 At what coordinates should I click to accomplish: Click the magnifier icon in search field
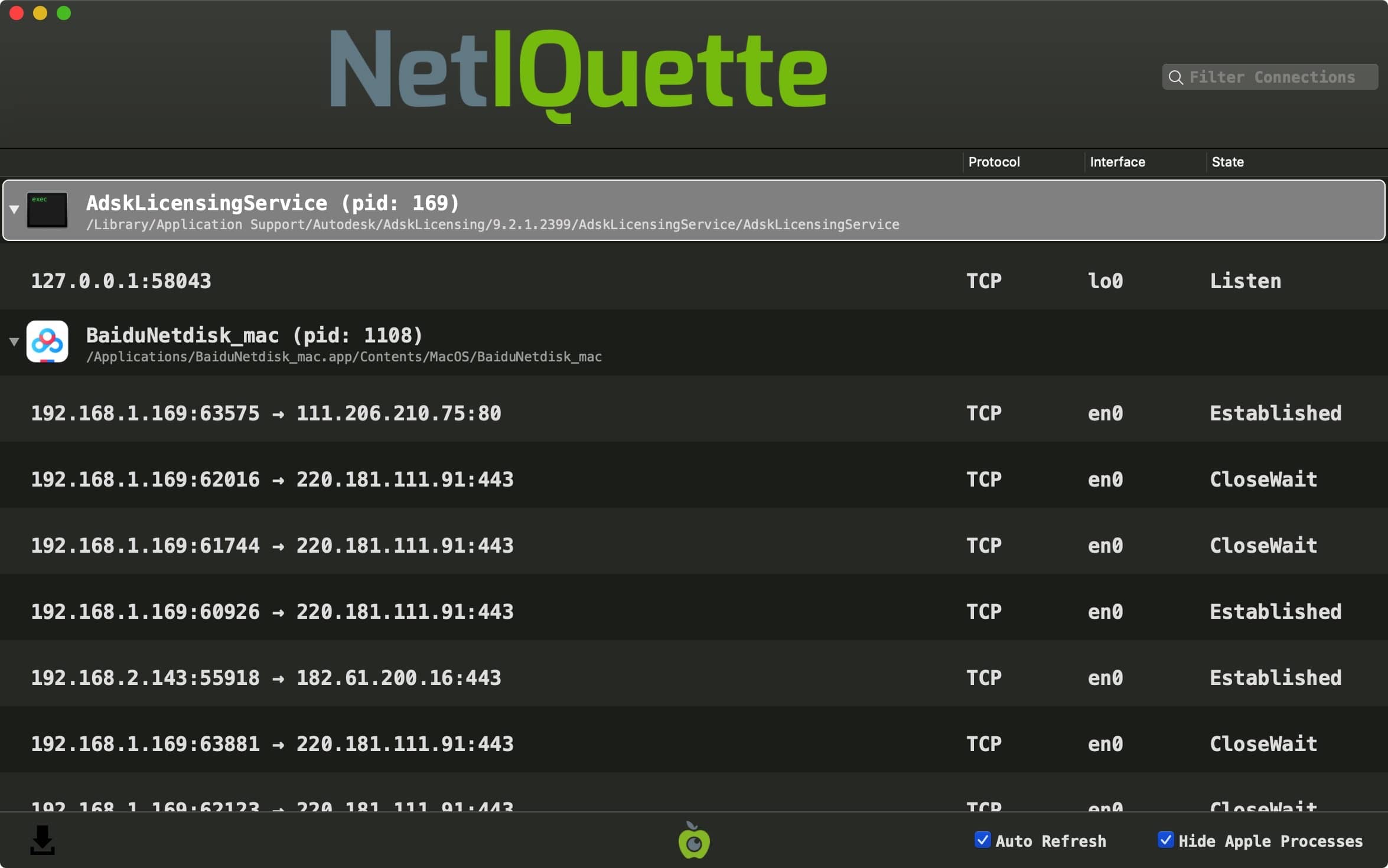click(x=1176, y=77)
